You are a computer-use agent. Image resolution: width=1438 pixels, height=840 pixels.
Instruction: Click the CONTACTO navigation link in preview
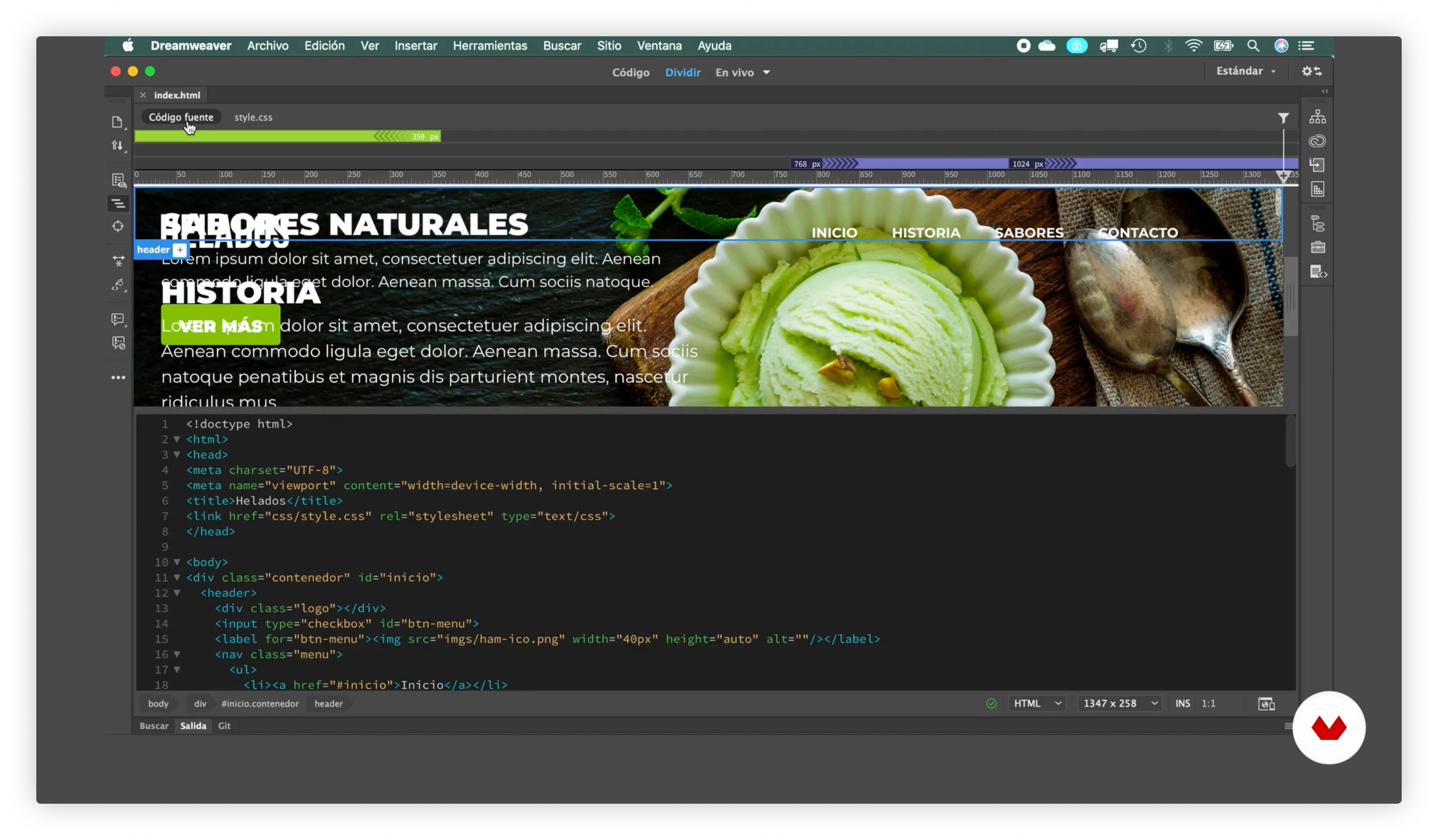pos(1138,233)
